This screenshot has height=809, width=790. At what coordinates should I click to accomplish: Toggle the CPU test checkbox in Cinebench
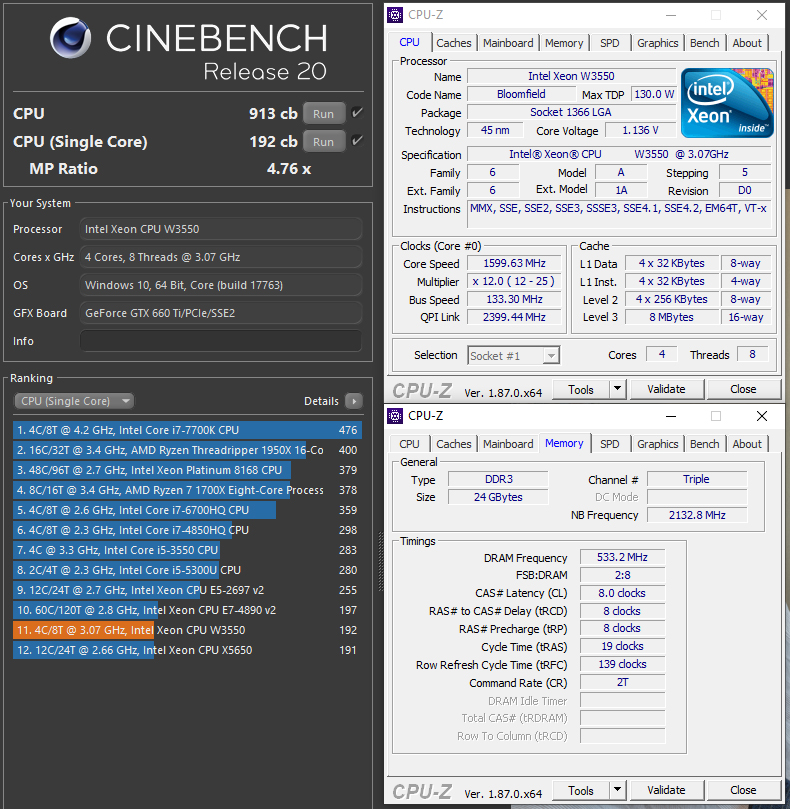357,112
